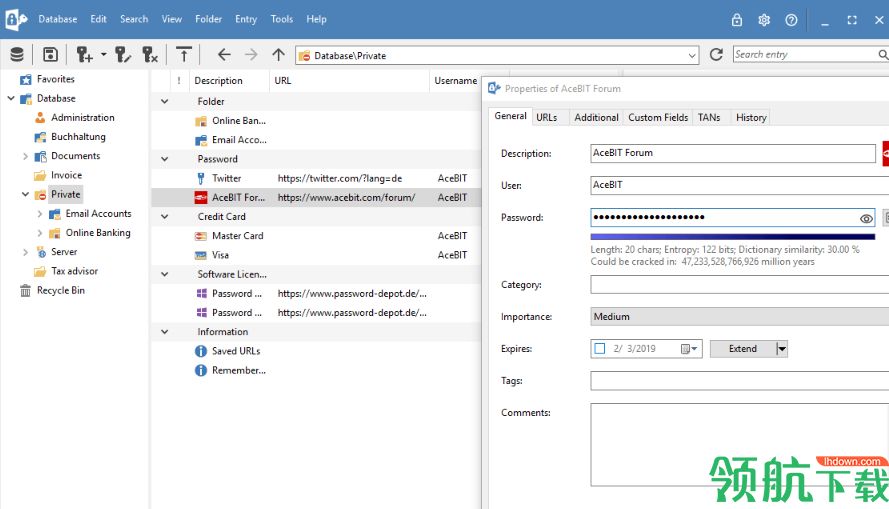Click the Description input field

click(x=733, y=153)
